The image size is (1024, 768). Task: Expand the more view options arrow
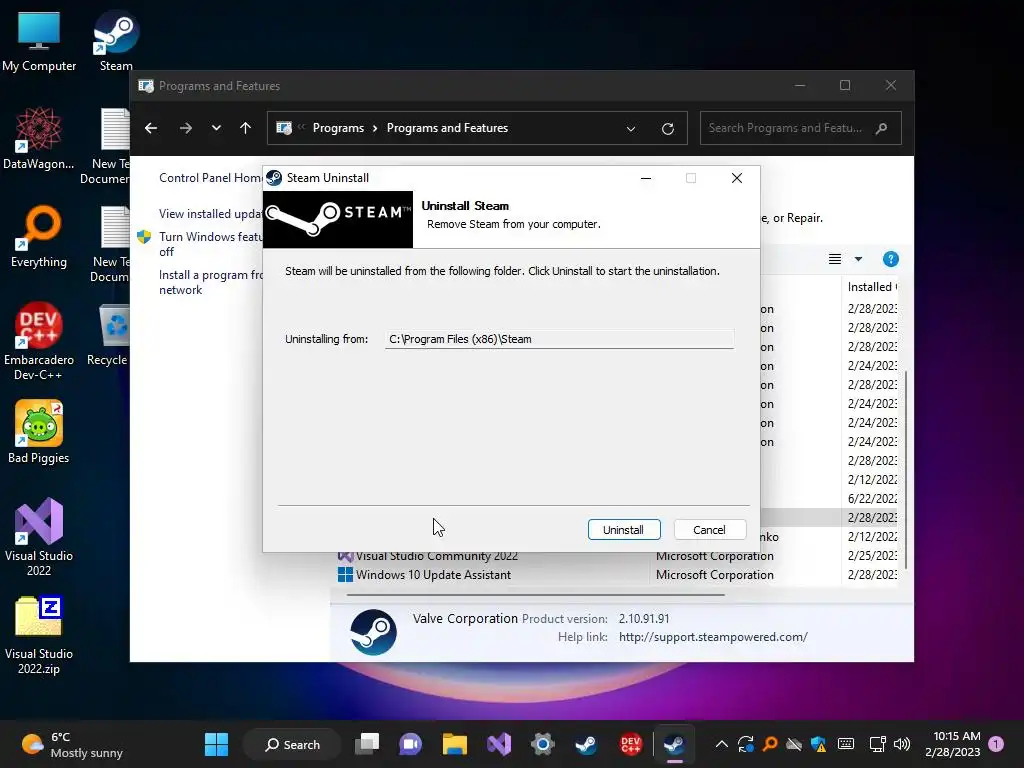tap(858, 259)
